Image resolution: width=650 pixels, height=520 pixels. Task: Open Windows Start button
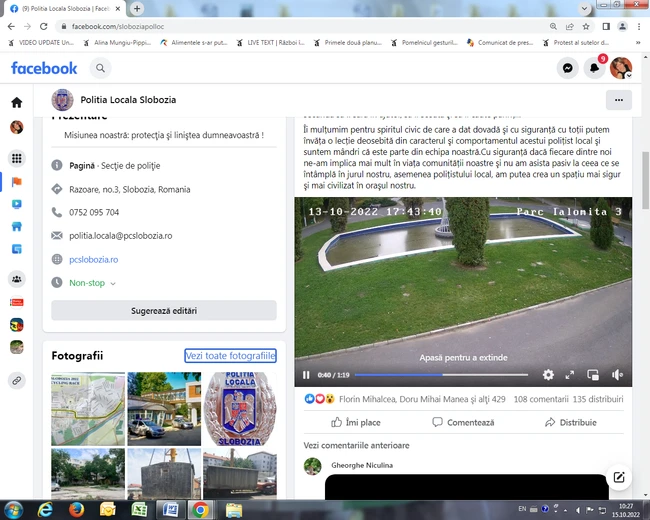(x=13, y=510)
